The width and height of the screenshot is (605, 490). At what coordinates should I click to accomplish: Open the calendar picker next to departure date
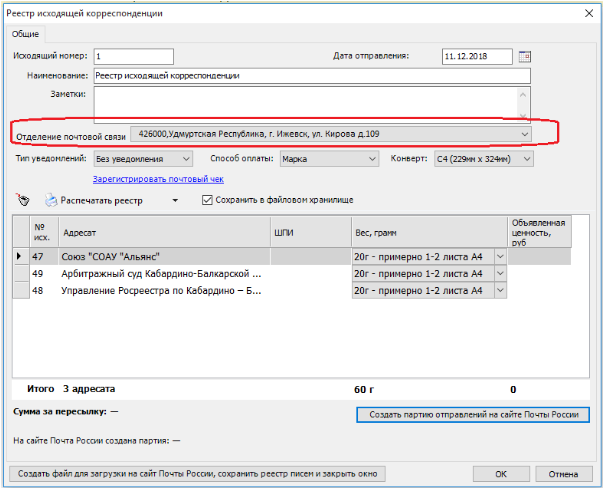(x=525, y=56)
